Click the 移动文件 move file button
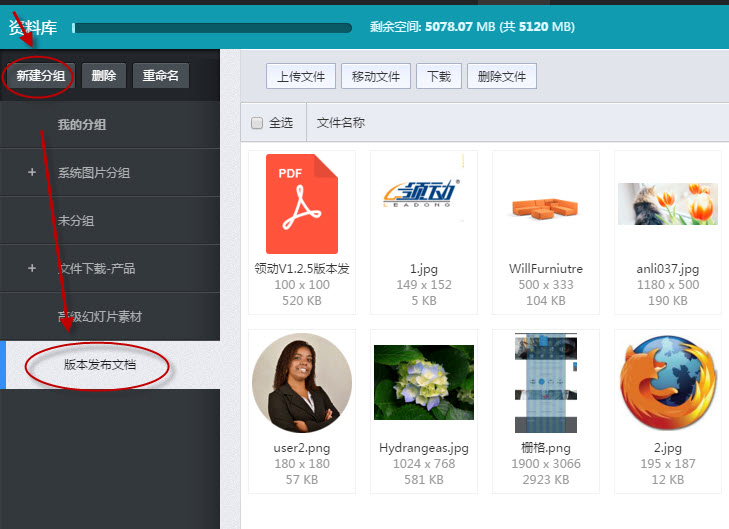This screenshot has width=729, height=529. 376,76
